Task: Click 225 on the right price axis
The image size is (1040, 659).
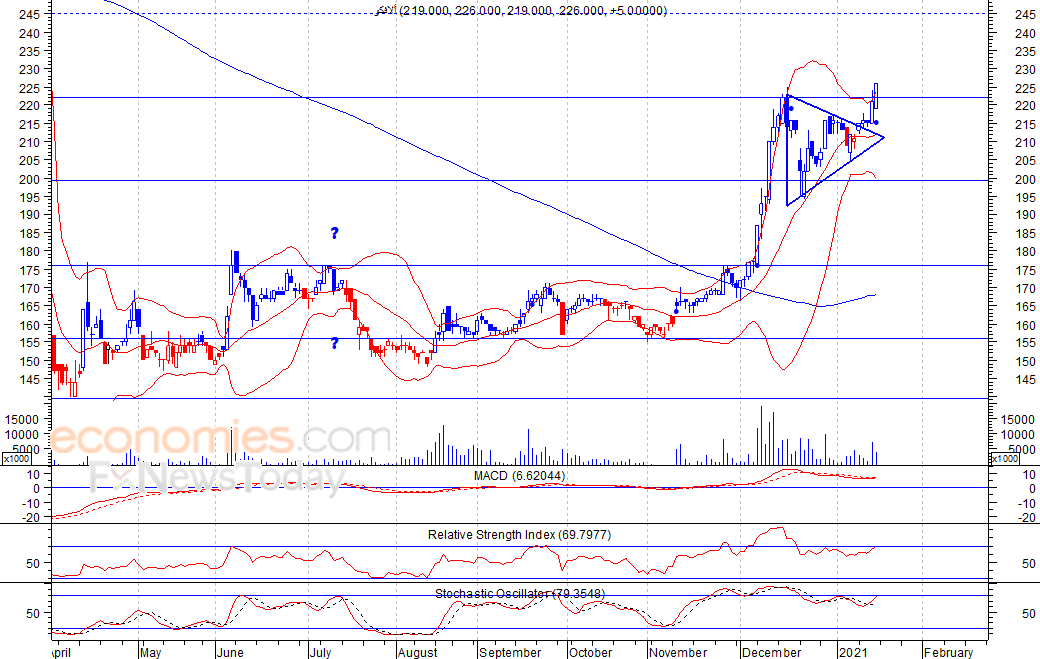Action: pyautogui.click(x=1025, y=88)
